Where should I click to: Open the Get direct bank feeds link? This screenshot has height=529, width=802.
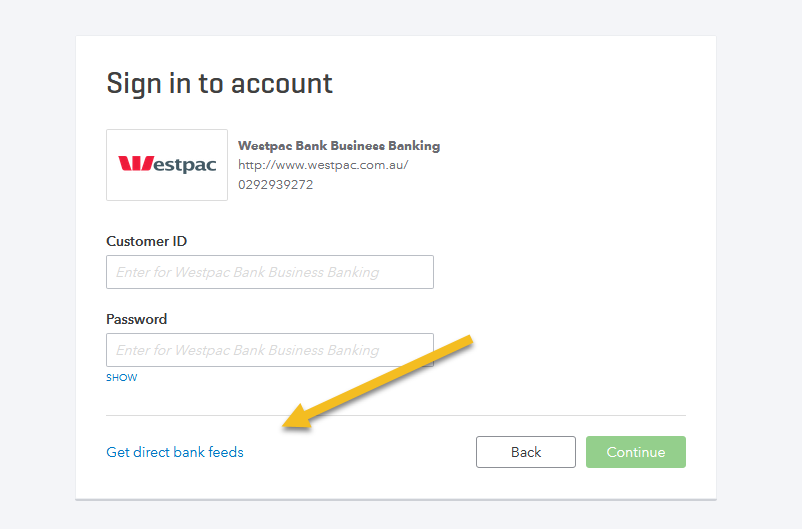(x=175, y=452)
